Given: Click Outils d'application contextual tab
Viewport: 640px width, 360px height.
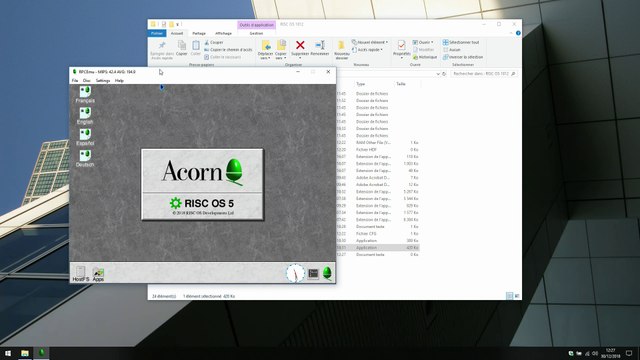Looking at the screenshot, I should [x=256, y=25].
